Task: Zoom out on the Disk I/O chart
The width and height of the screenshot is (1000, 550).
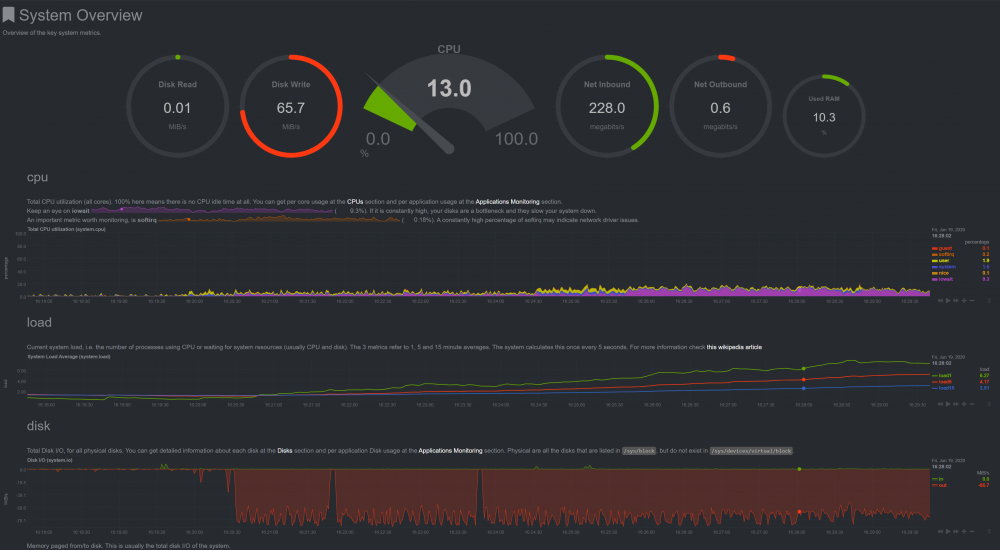Action: pyautogui.click(x=972, y=531)
